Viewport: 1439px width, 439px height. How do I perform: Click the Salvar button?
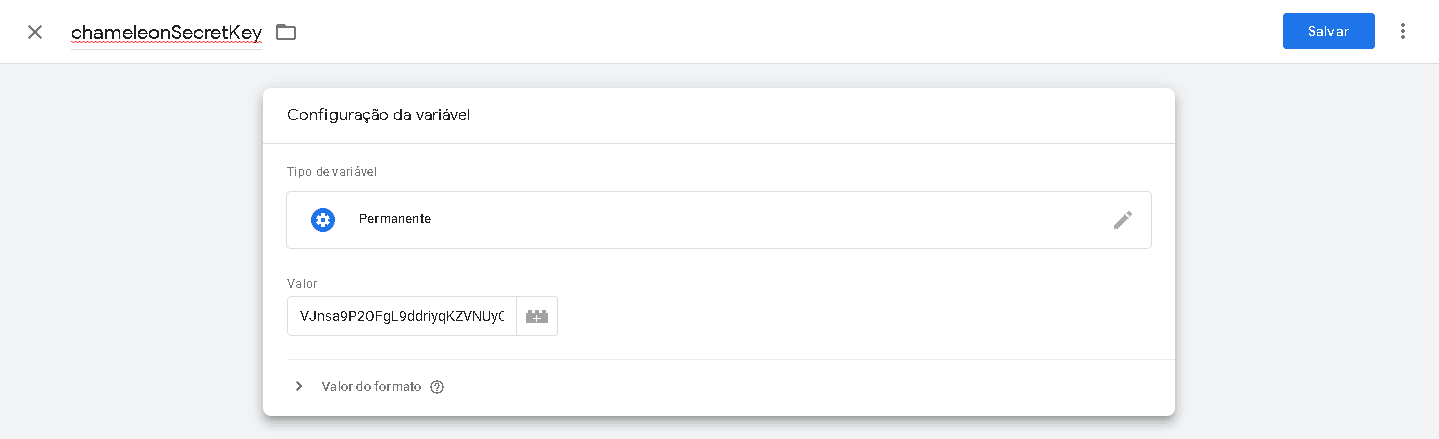(1328, 31)
